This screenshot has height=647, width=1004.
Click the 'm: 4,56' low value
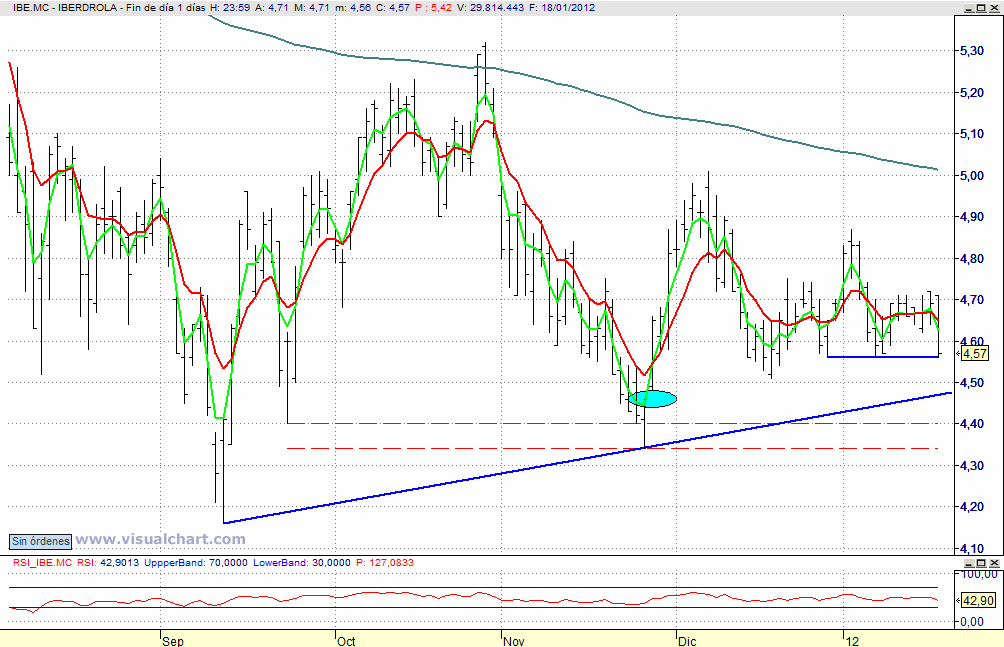(x=352, y=8)
